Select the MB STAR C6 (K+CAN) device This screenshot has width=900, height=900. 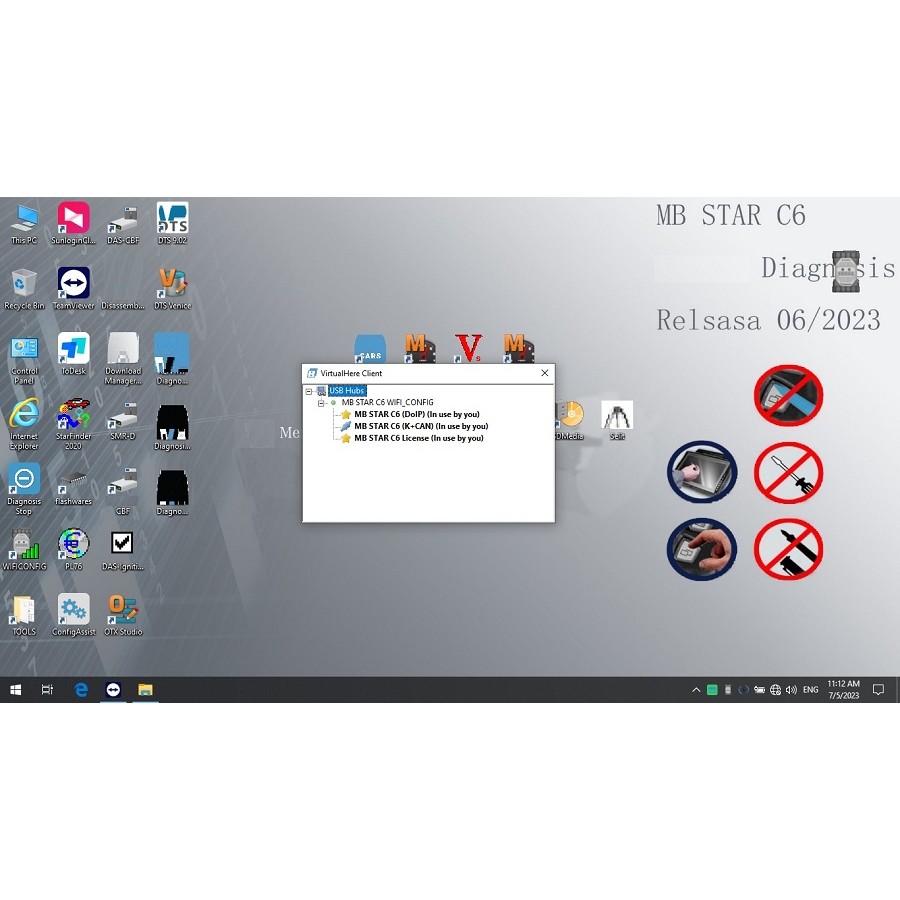coord(421,426)
